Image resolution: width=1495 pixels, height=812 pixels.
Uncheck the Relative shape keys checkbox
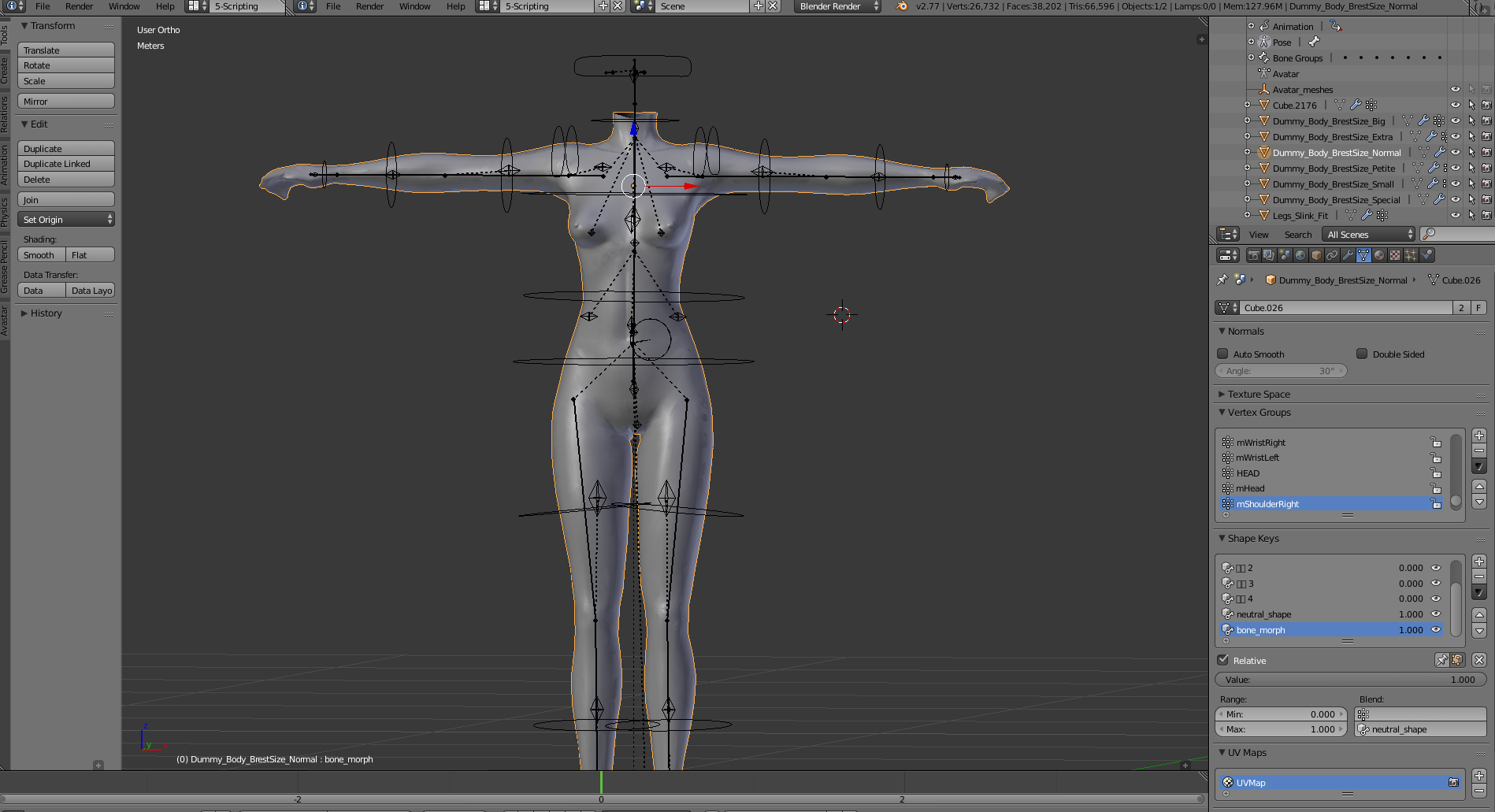click(x=1222, y=660)
